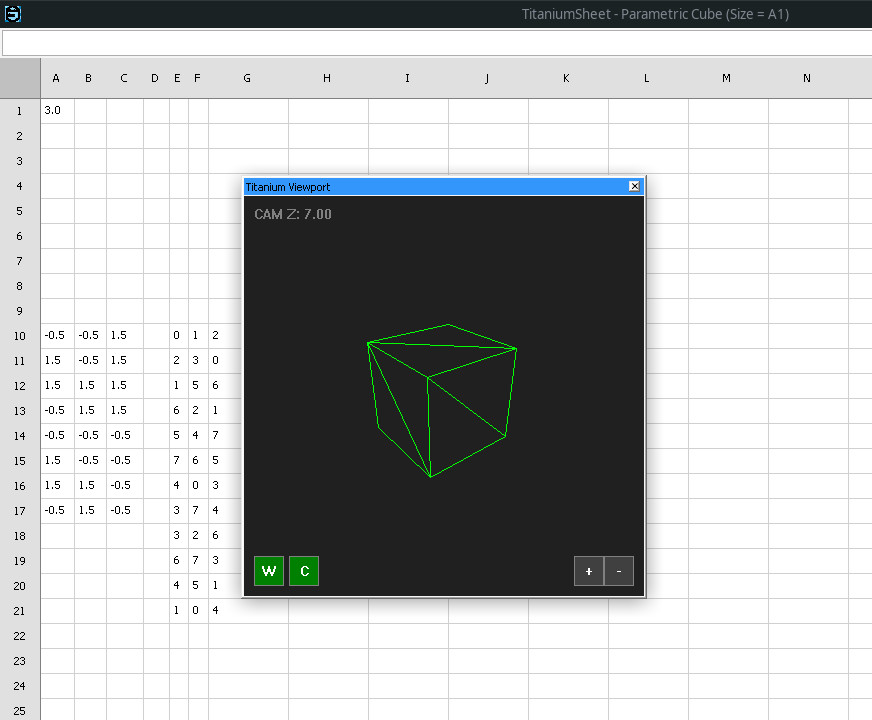Zoom in with the plus button
Screen dimensions: 872x720
589,571
